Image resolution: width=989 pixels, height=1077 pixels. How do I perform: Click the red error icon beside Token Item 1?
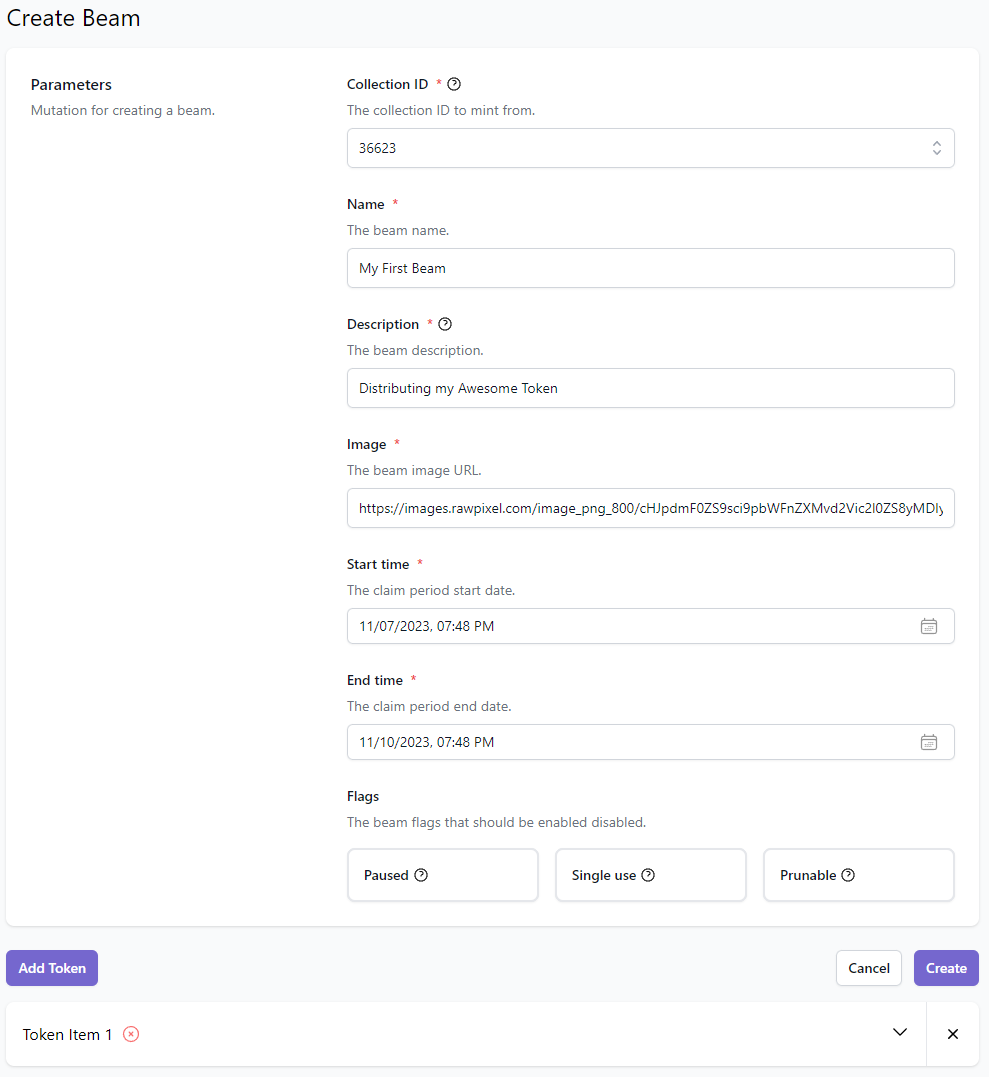(131, 1034)
